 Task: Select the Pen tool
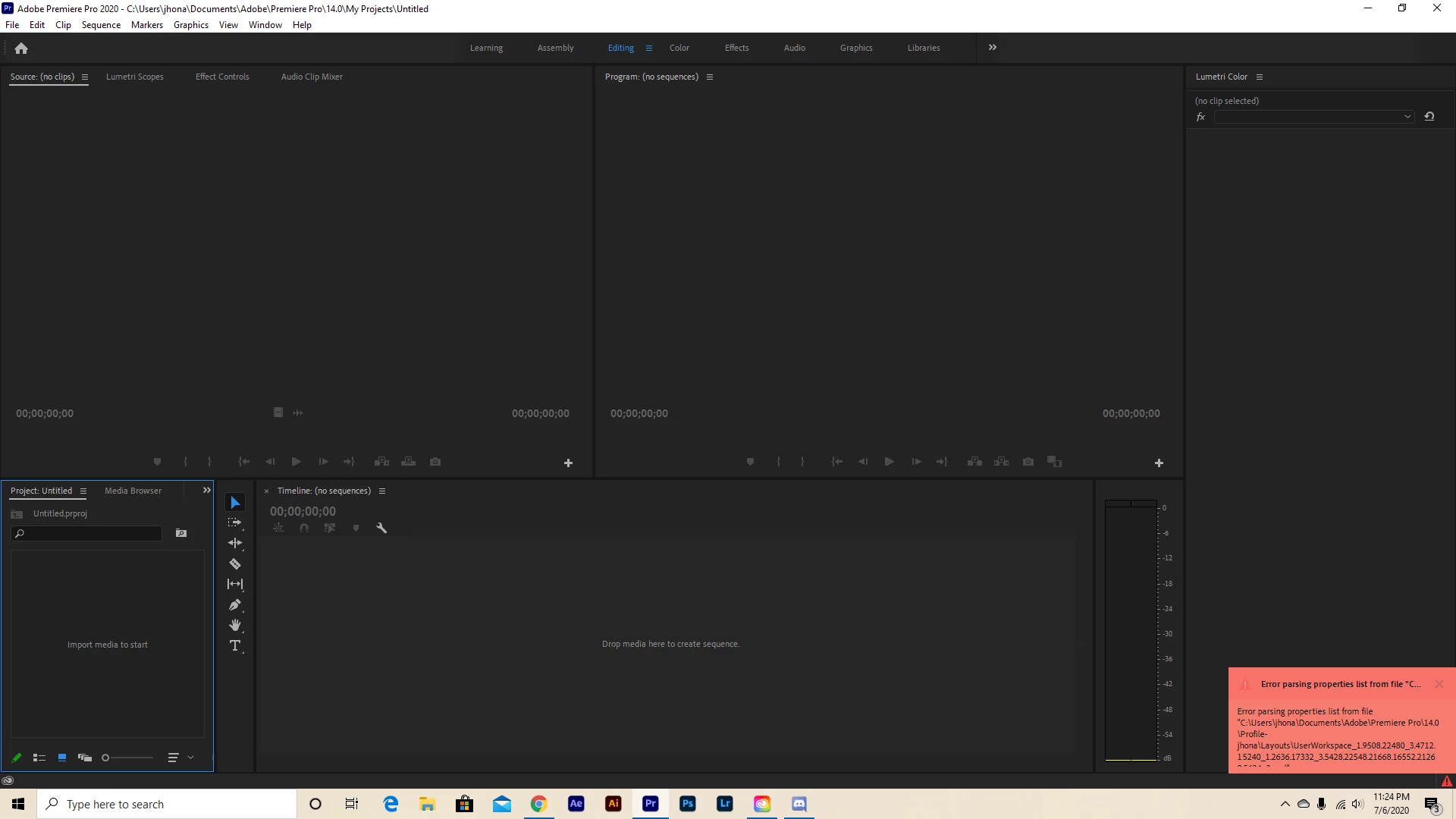click(x=235, y=605)
